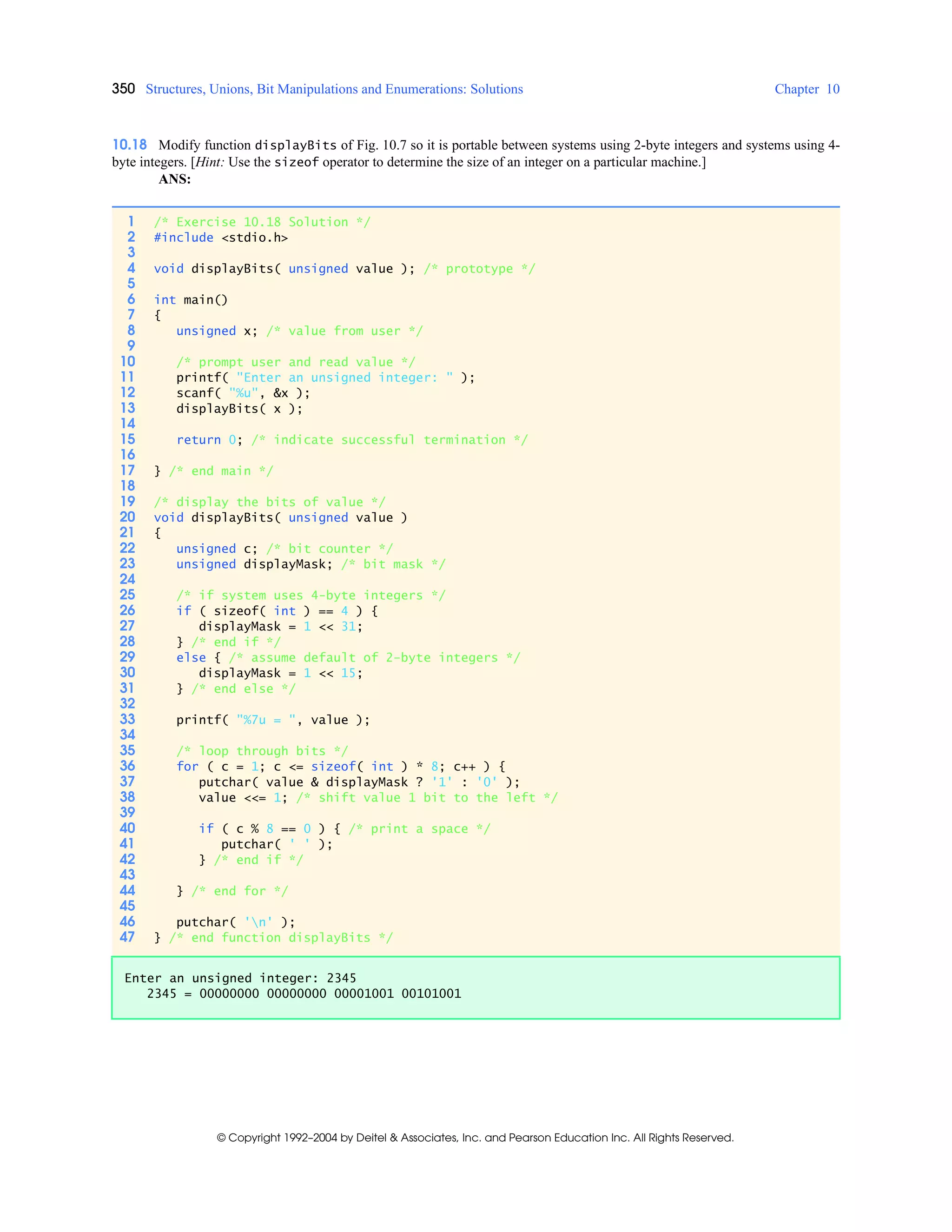
Task: Click the 'for ( c = 1; ...' loop header on line 36
Action: (x=341, y=767)
